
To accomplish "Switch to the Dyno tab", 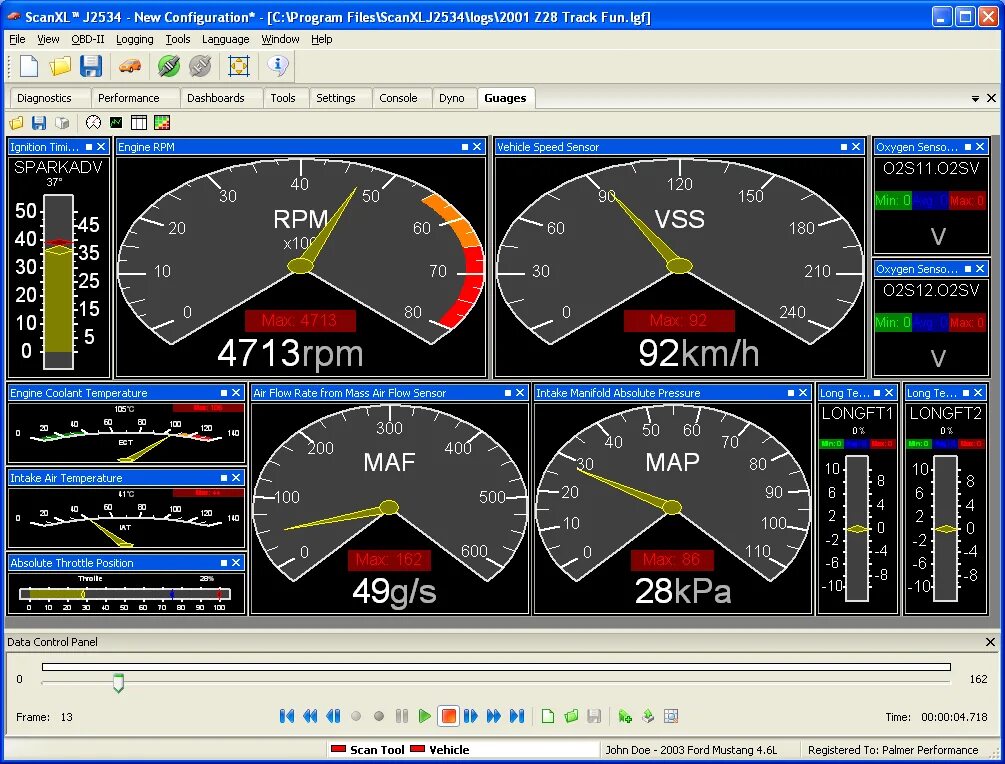I will coord(452,98).
